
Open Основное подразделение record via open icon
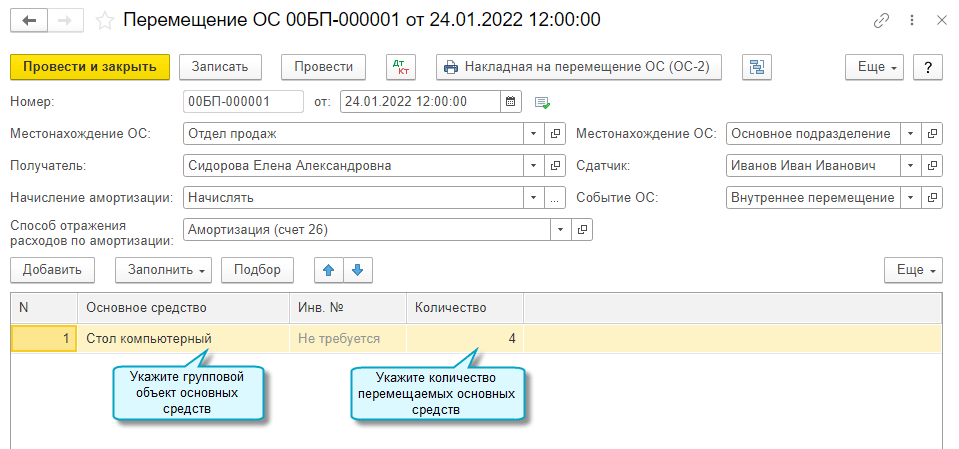click(x=932, y=133)
